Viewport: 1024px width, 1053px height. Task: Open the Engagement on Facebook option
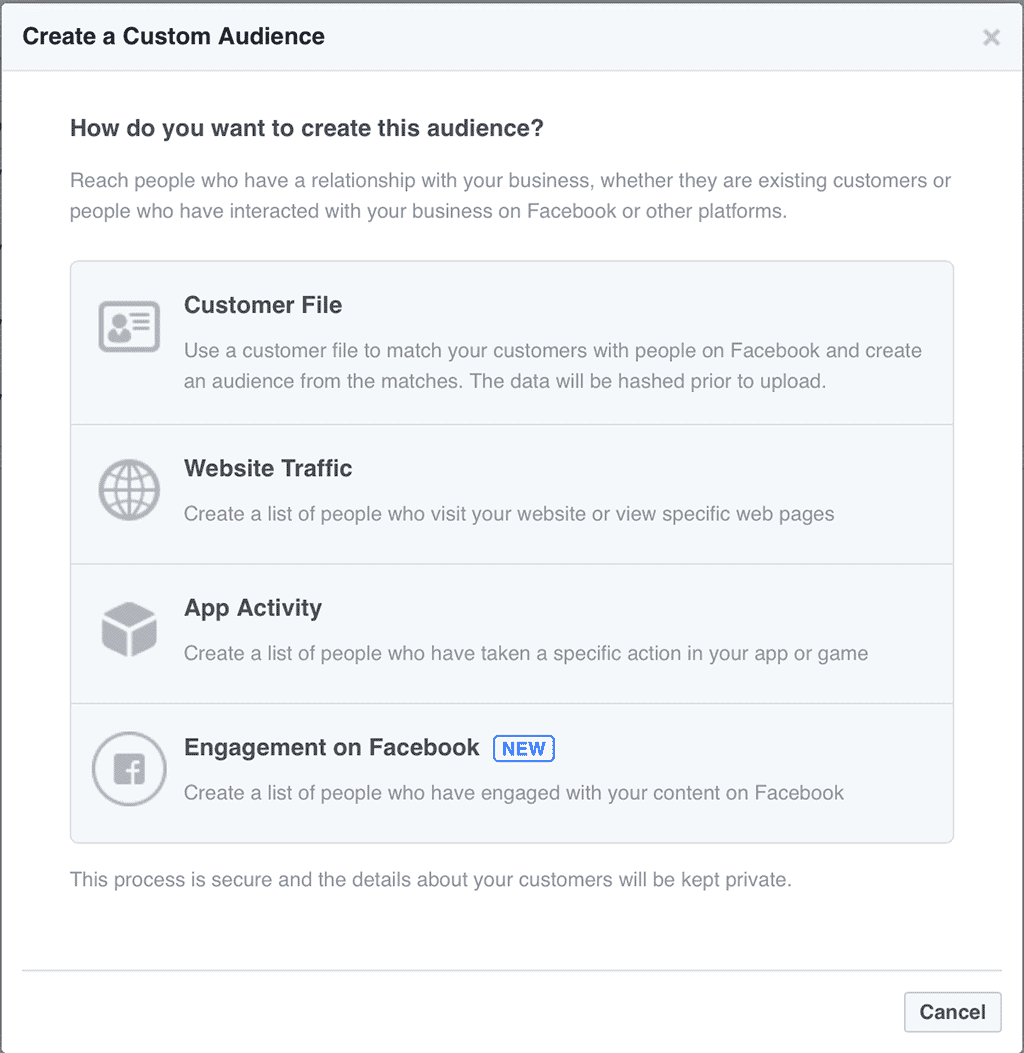coord(512,772)
